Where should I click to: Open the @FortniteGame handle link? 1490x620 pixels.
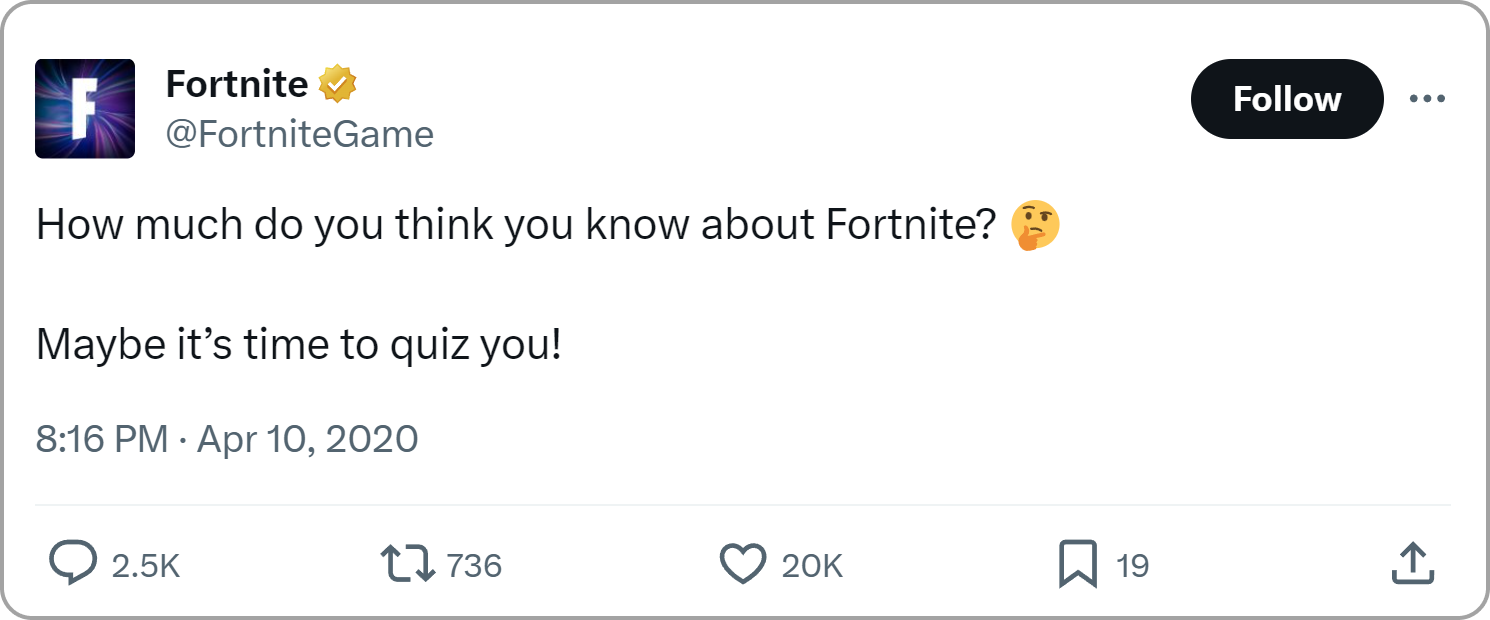(300, 134)
